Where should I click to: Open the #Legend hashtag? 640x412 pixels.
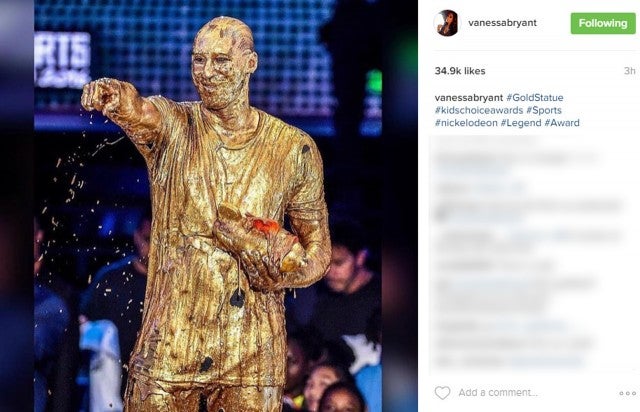click(x=521, y=123)
